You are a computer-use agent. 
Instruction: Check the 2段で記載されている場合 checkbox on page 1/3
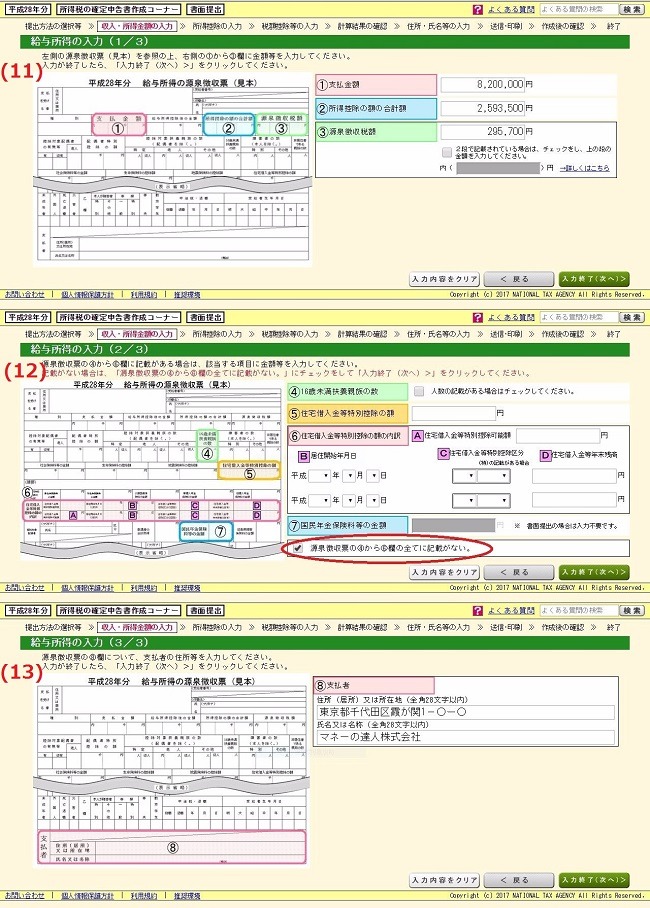tap(447, 152)
